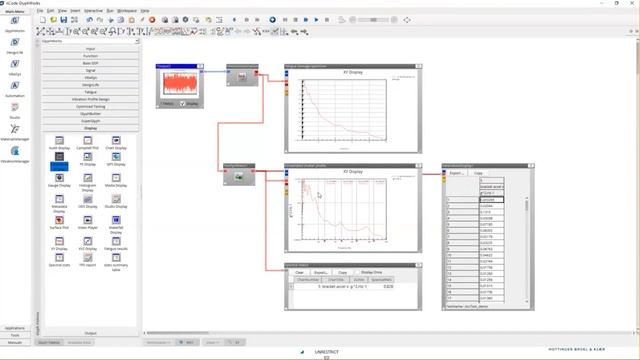This screenshot has height=360, width=640.
Task: Select the Spectral stats glyph in the palette
Action: click(59, 260)
